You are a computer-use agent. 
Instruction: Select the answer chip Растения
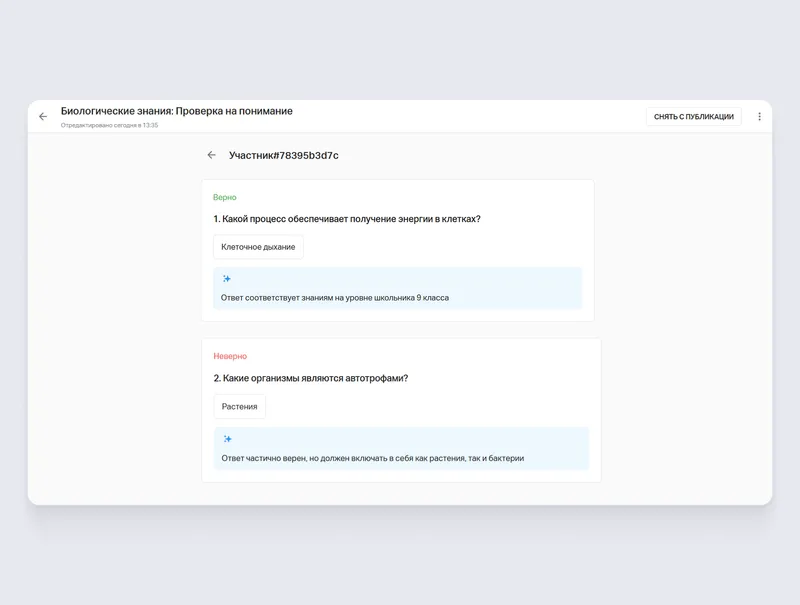coord(239,407)
